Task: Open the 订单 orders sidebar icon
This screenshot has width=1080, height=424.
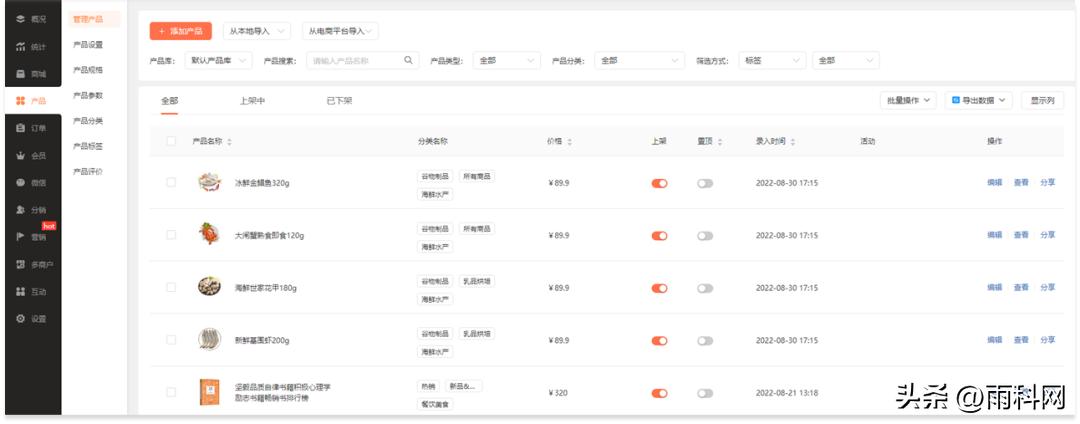Action: point(21,128)
